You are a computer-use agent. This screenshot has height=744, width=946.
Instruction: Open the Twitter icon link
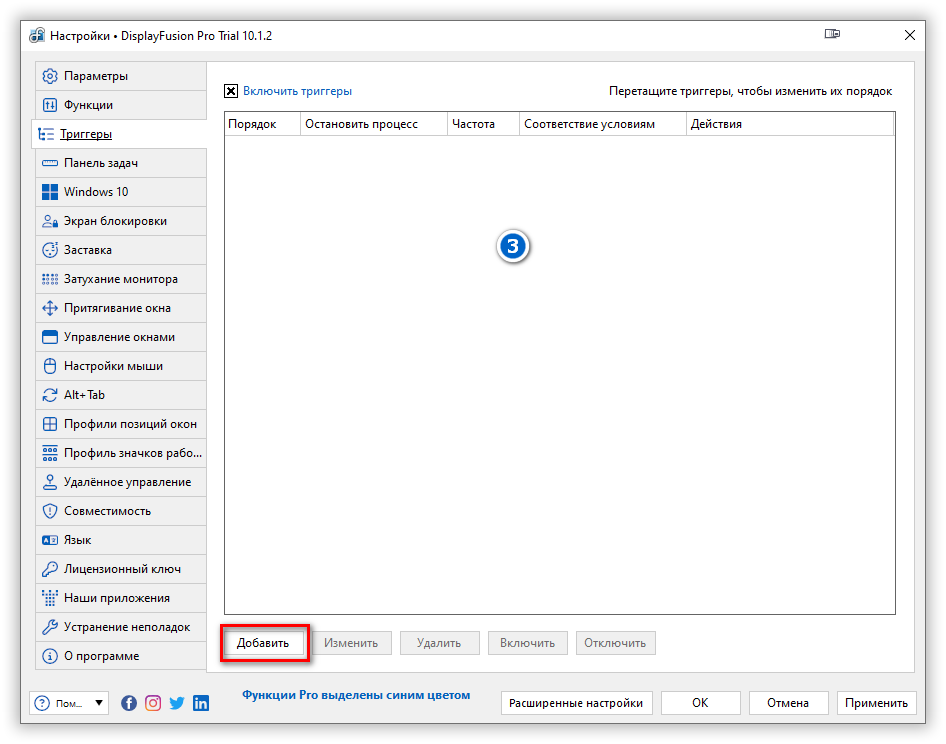pyautogui.click(x=177, y=703)
